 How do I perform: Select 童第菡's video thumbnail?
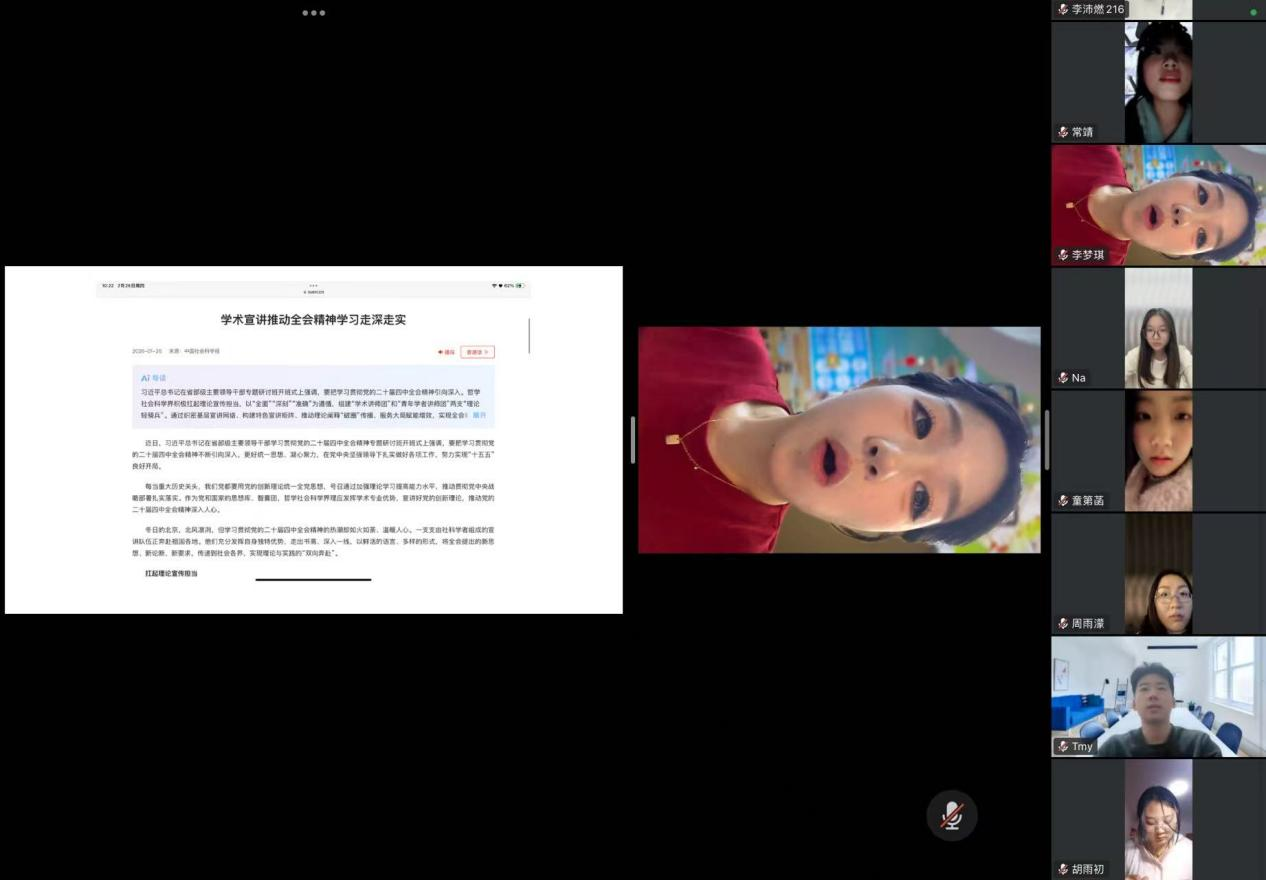coord(1158,451)
